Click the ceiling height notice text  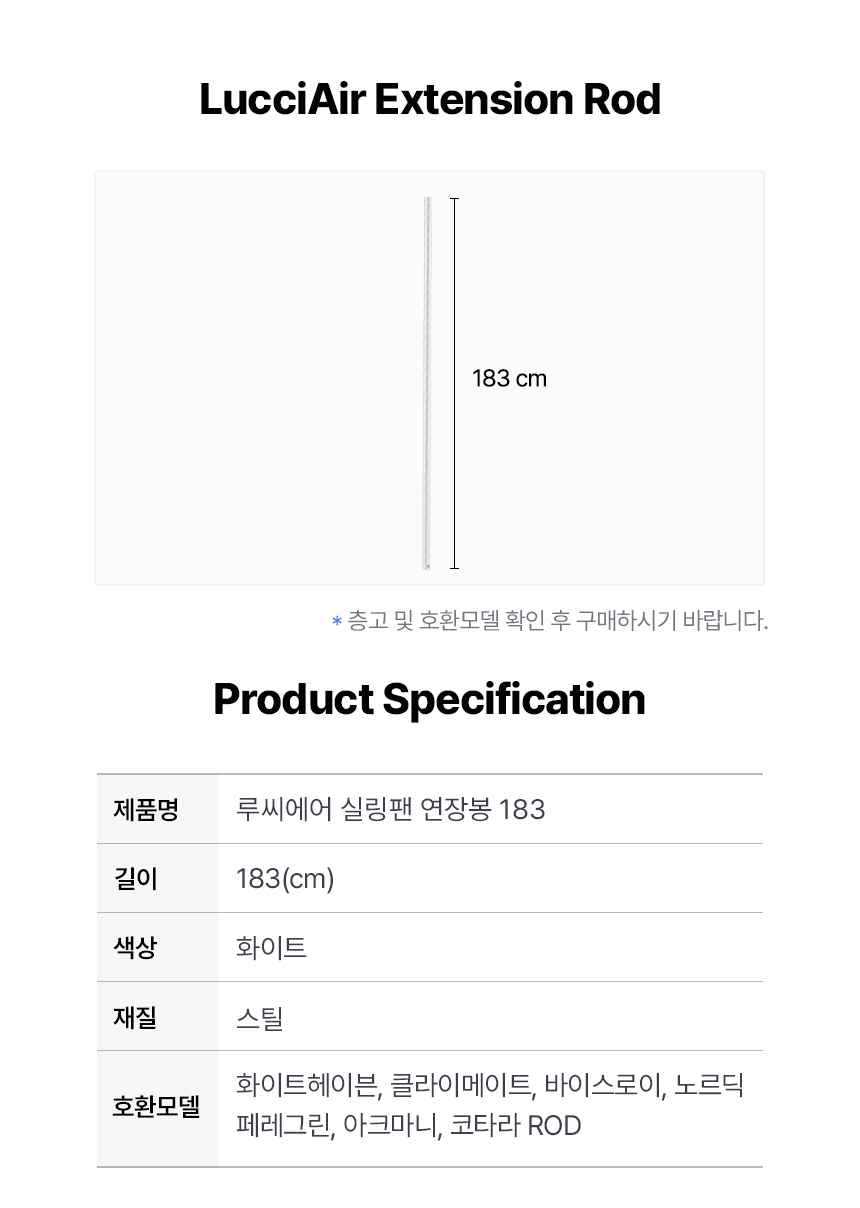558,621
